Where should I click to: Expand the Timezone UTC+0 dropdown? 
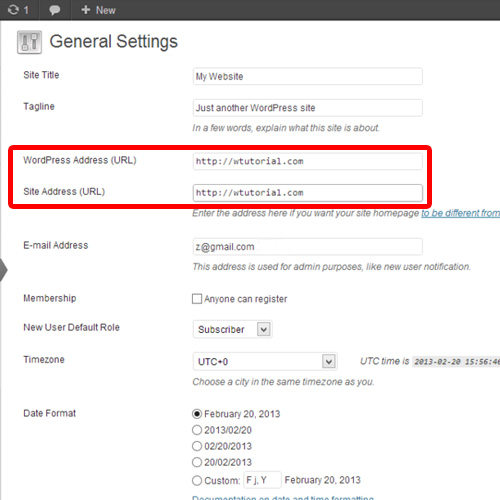[265, 361]
